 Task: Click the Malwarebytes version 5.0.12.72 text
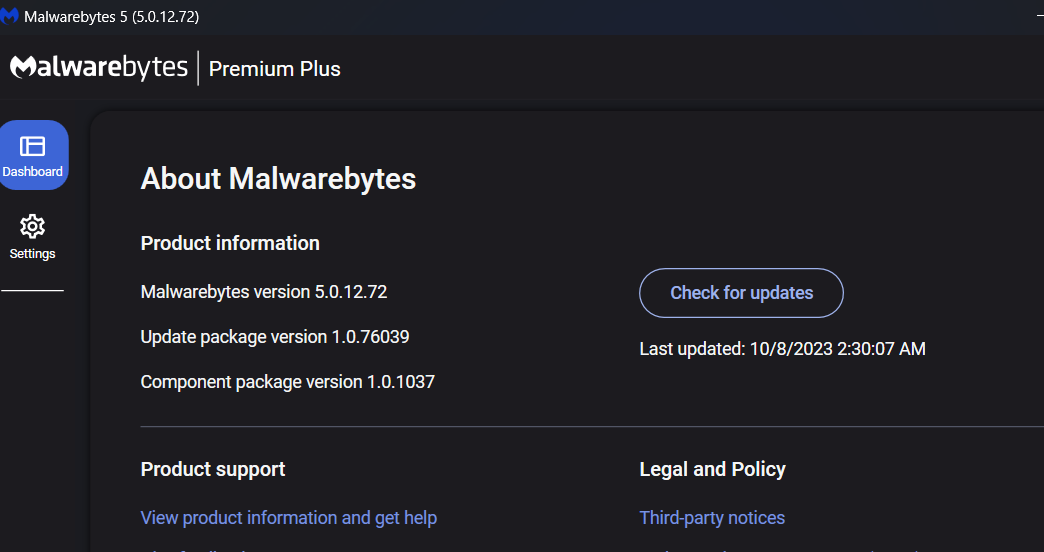coord(264,292)
